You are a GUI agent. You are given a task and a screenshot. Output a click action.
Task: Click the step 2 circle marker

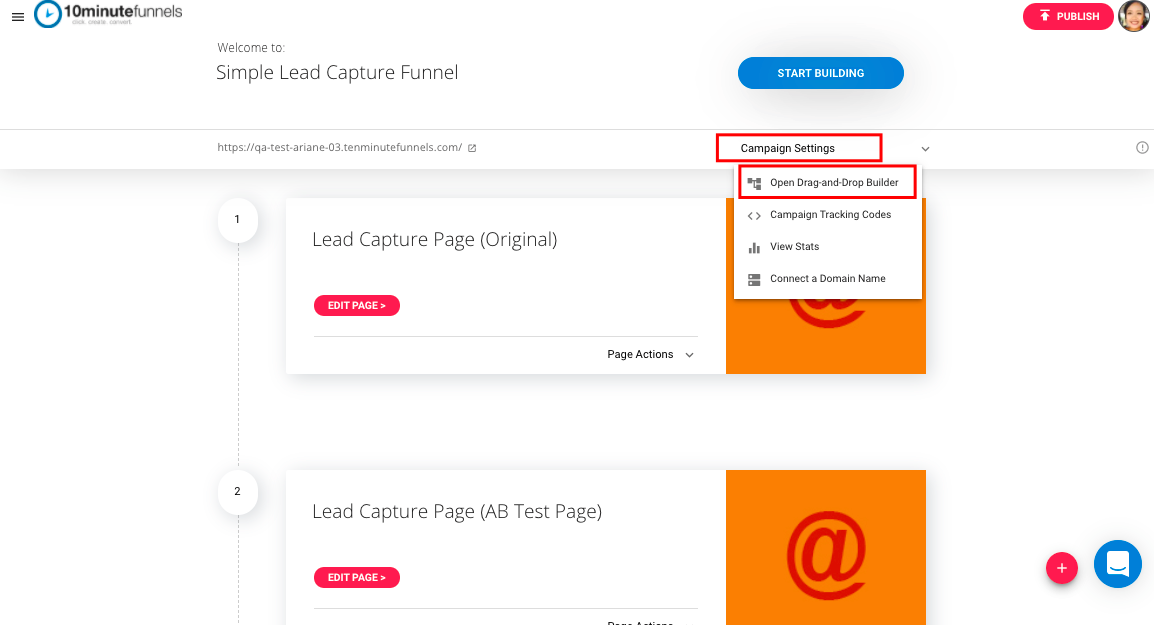[x=237, y=492]
